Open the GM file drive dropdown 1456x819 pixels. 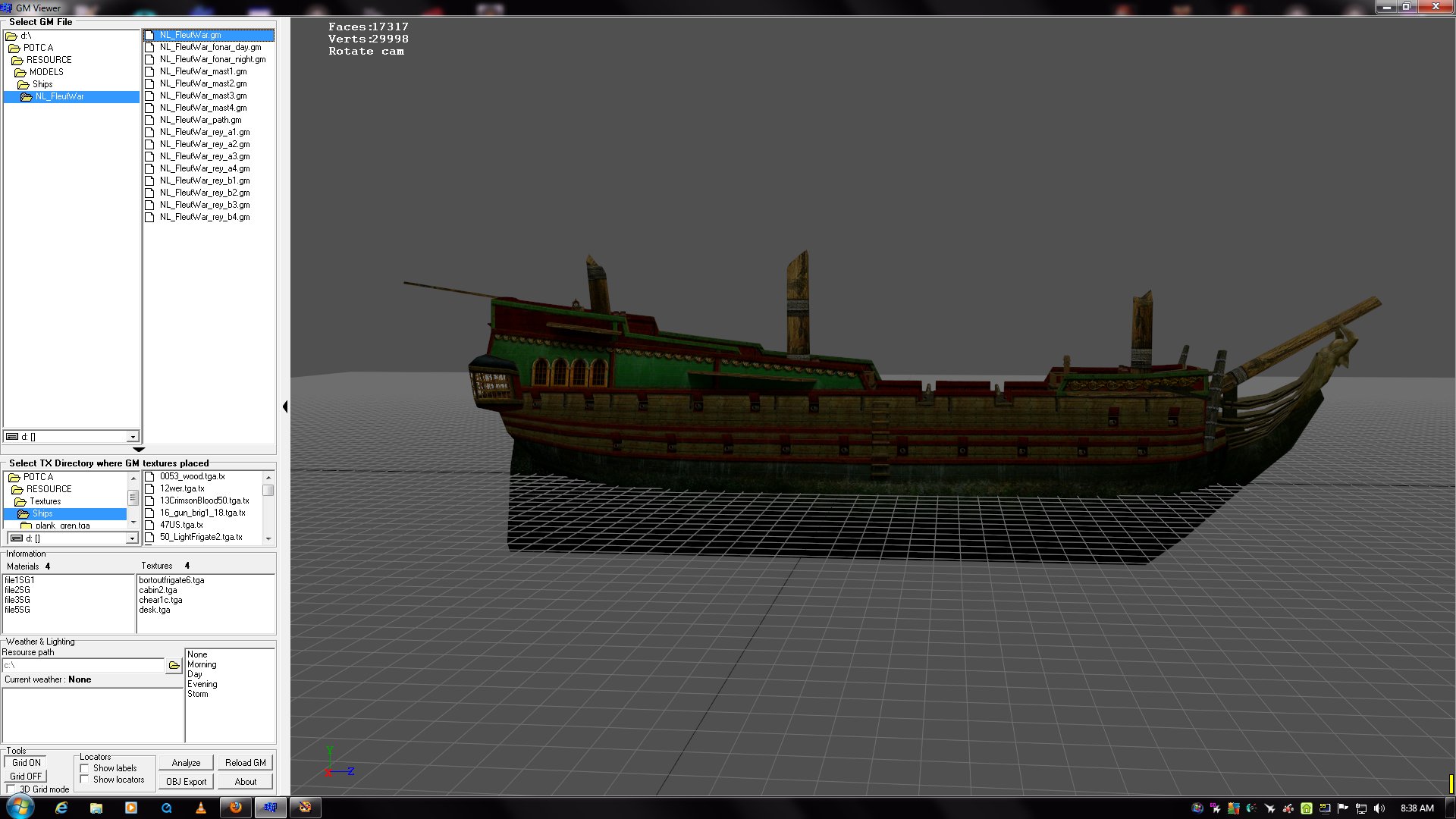point(133,437)
